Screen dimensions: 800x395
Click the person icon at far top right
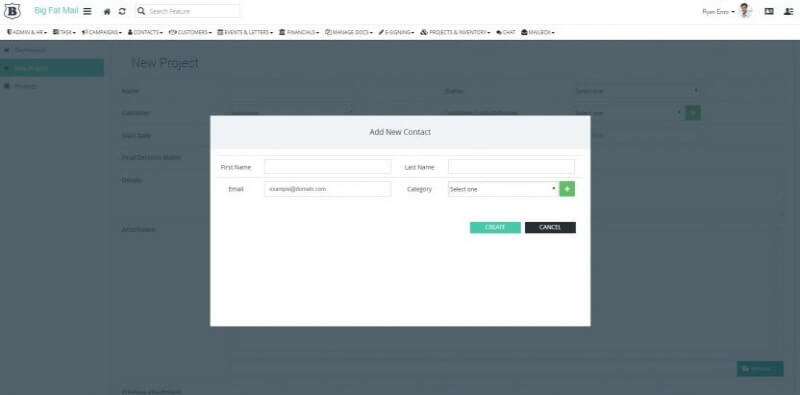point(788,11)
